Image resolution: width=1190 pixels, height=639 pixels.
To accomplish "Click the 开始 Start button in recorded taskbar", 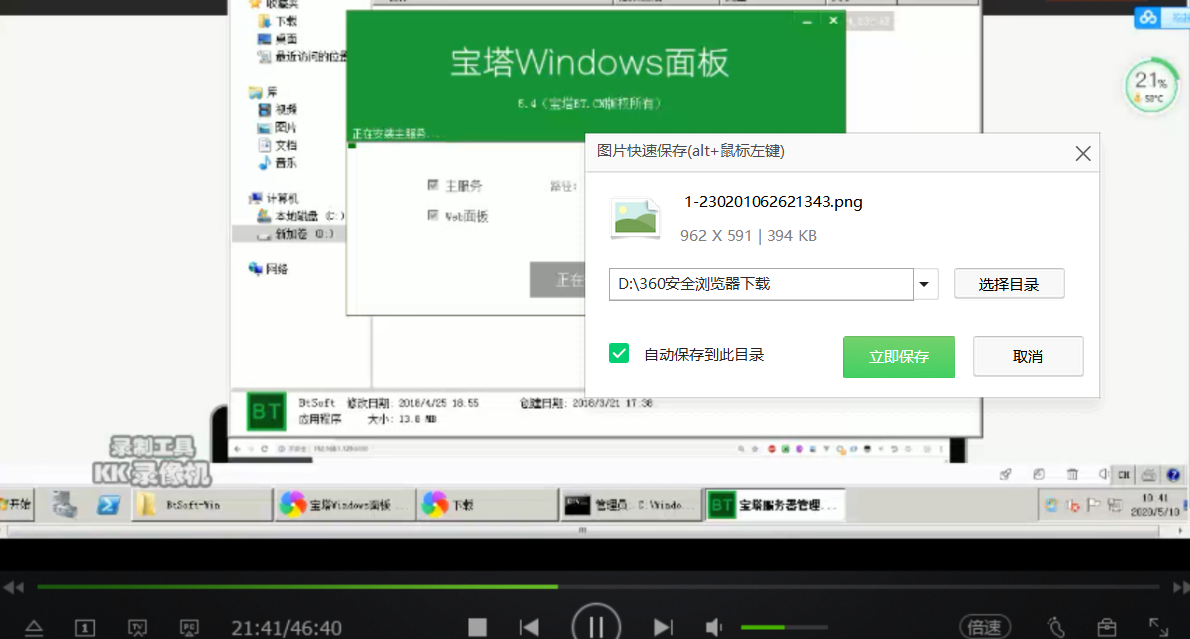I will (x=17, y=504).
